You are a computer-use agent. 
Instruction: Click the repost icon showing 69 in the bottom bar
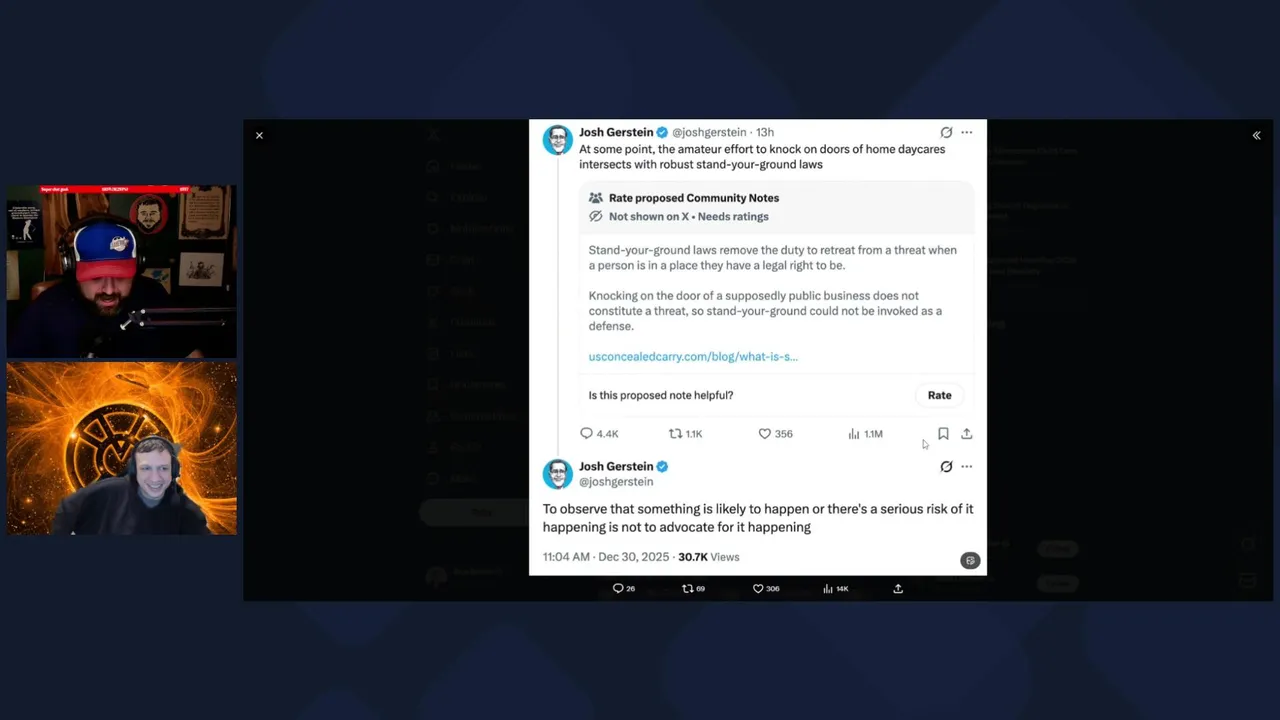[693, 589]
